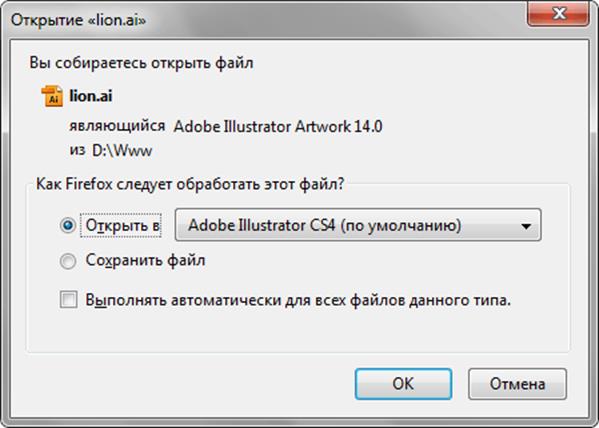This screenshot has height=428, width=599.
Task: Click the dropdown arrow beside «по умолчанию»
Action: pyautogui.click(x=526, y=226)
